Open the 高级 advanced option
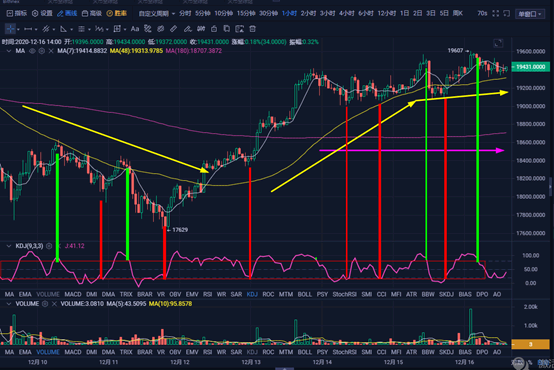Screen dimensions: 554x370 pyautogui.click(x=92, y=13)
